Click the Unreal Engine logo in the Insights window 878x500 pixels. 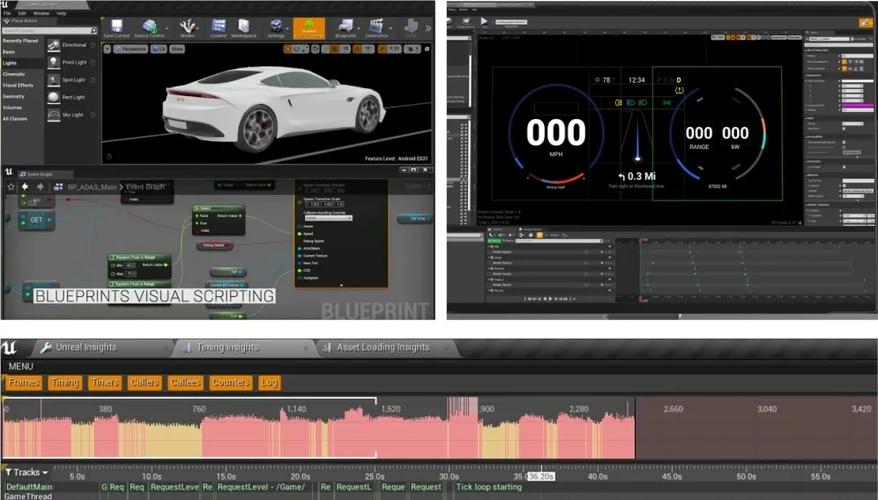tap(9, 348)
